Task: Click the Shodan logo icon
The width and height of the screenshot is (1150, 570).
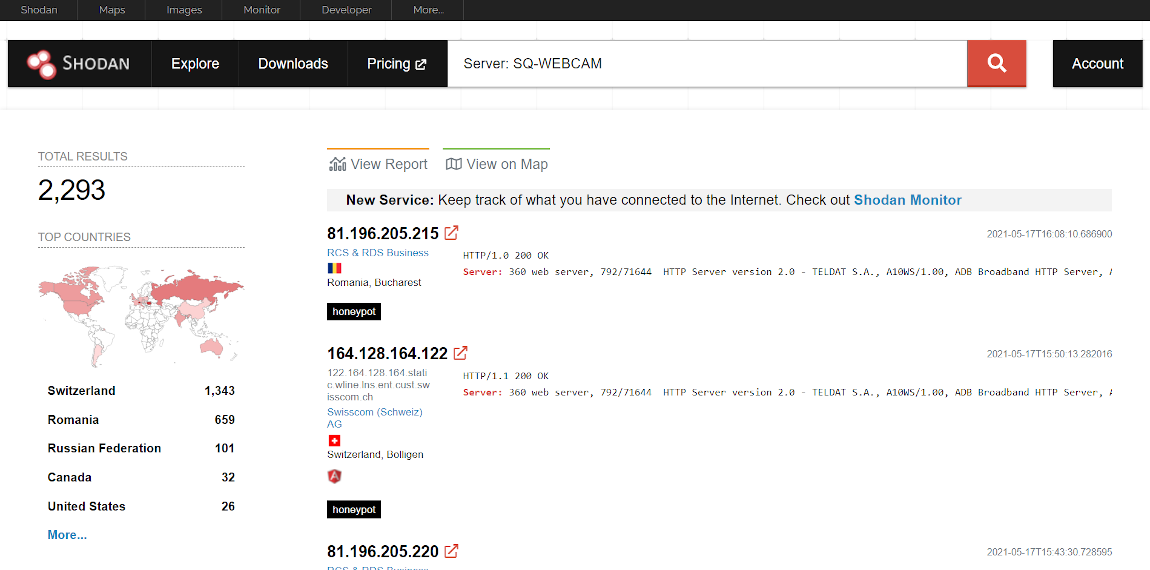Action: (x=42, y=64)
